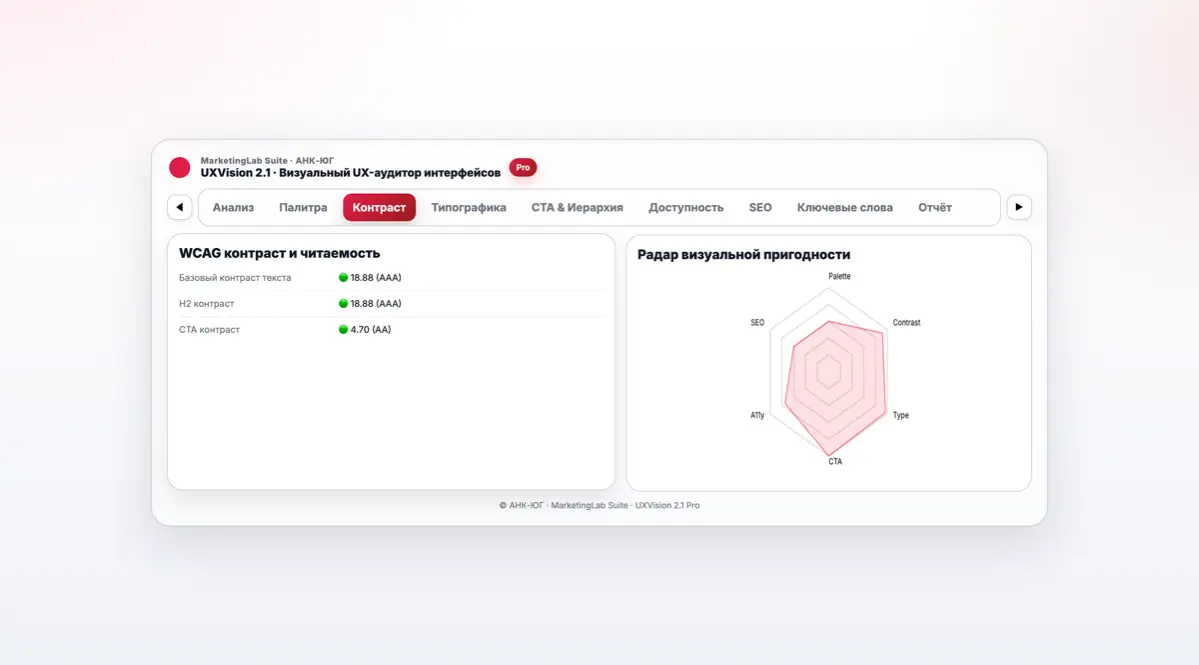Click green indicator for Базовый контраст текста
Screen dimensions: 1199x665
pos(343,277)
